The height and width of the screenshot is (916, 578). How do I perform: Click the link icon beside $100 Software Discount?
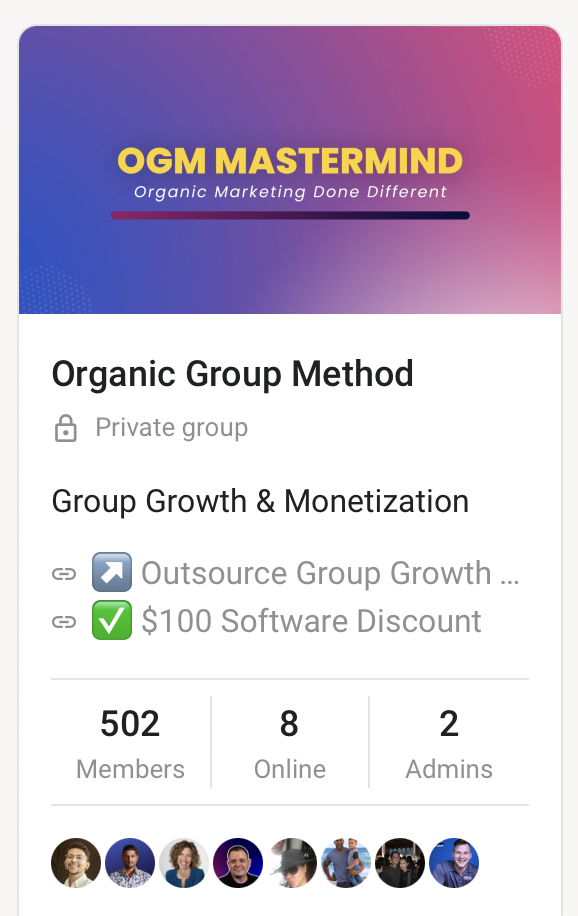[65, 620]
